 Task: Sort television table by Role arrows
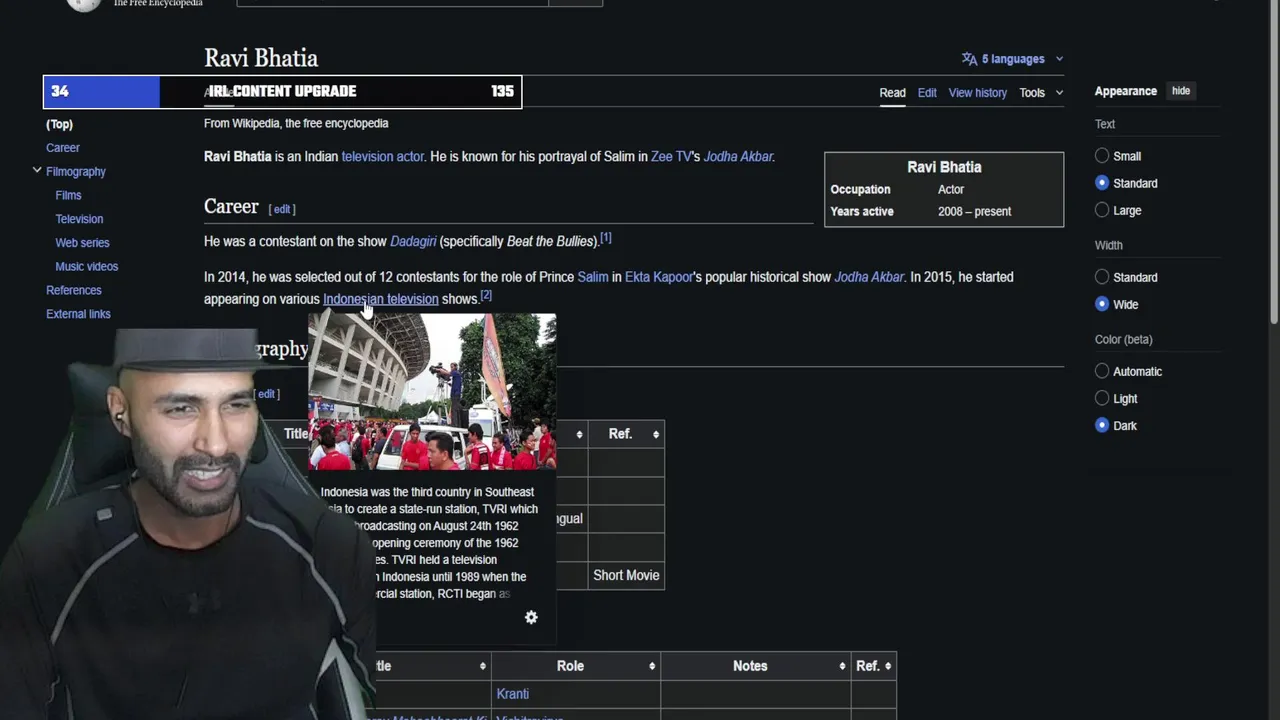(652, 666)
